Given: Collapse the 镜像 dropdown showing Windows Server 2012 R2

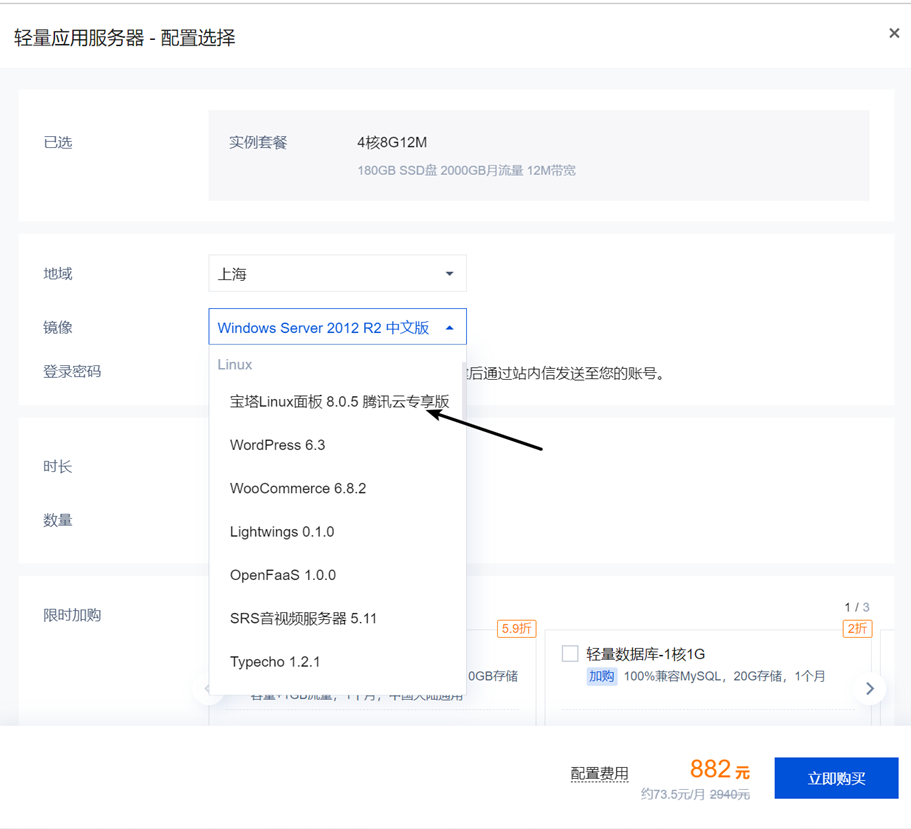Looking at the screenshot, I should [x=337, y=327].
